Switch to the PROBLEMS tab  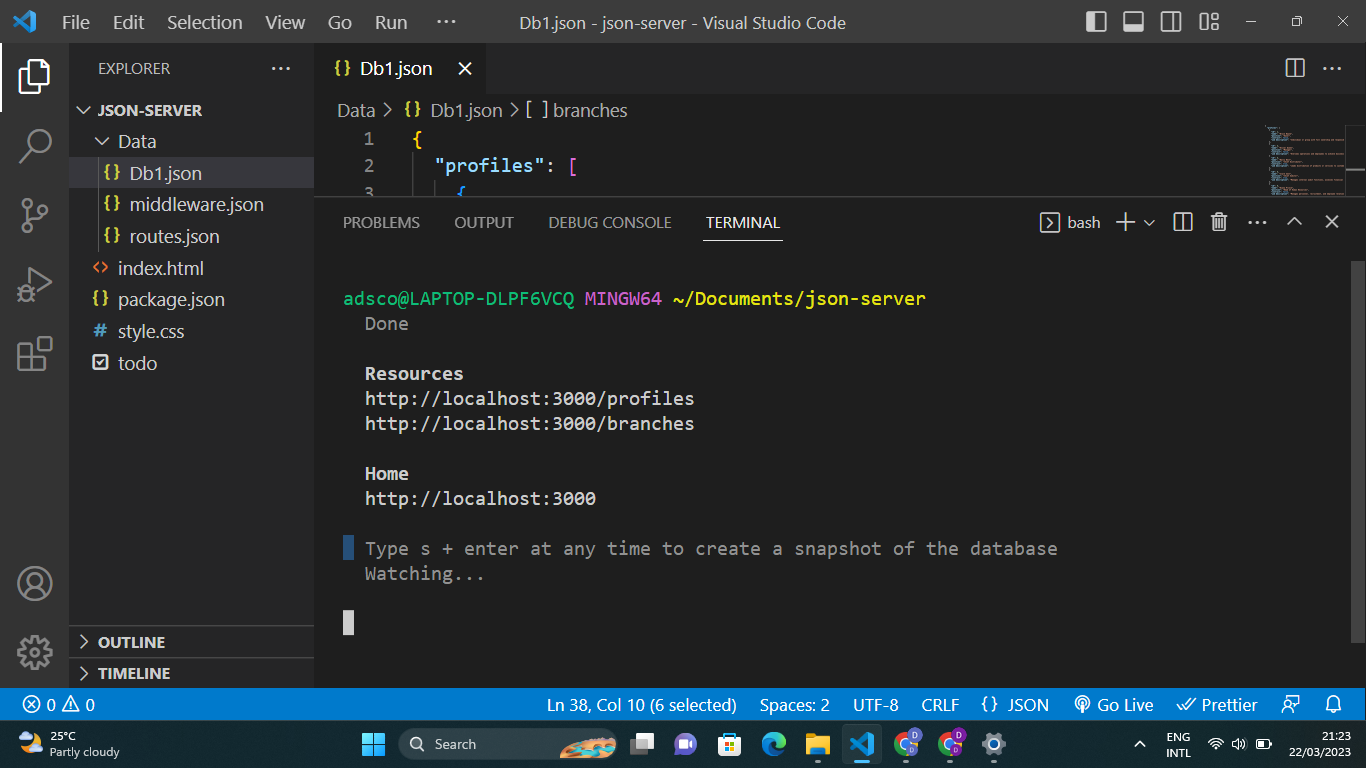(381, 223)
